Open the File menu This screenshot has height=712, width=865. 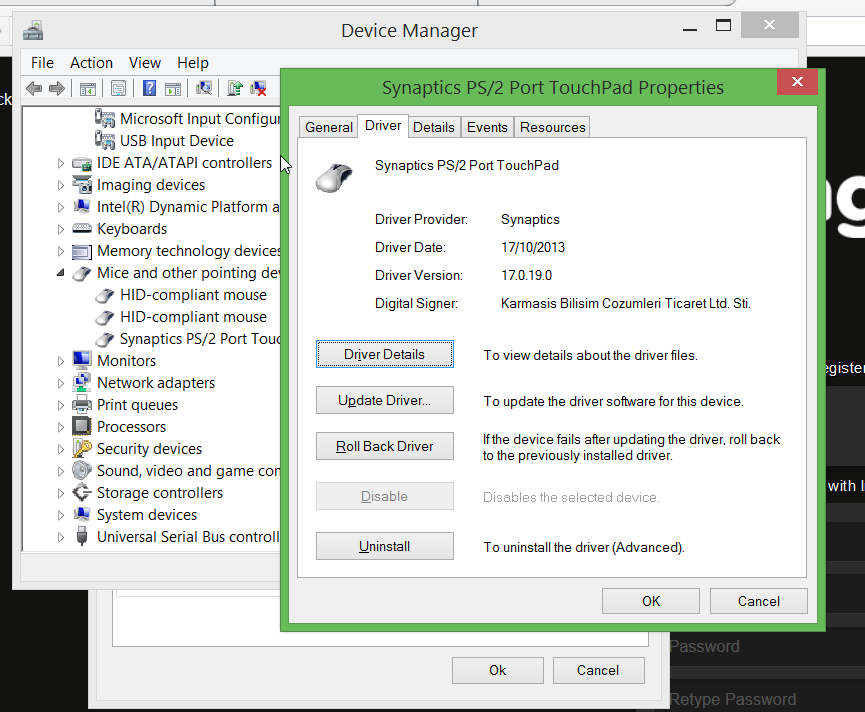coord(42,63)
